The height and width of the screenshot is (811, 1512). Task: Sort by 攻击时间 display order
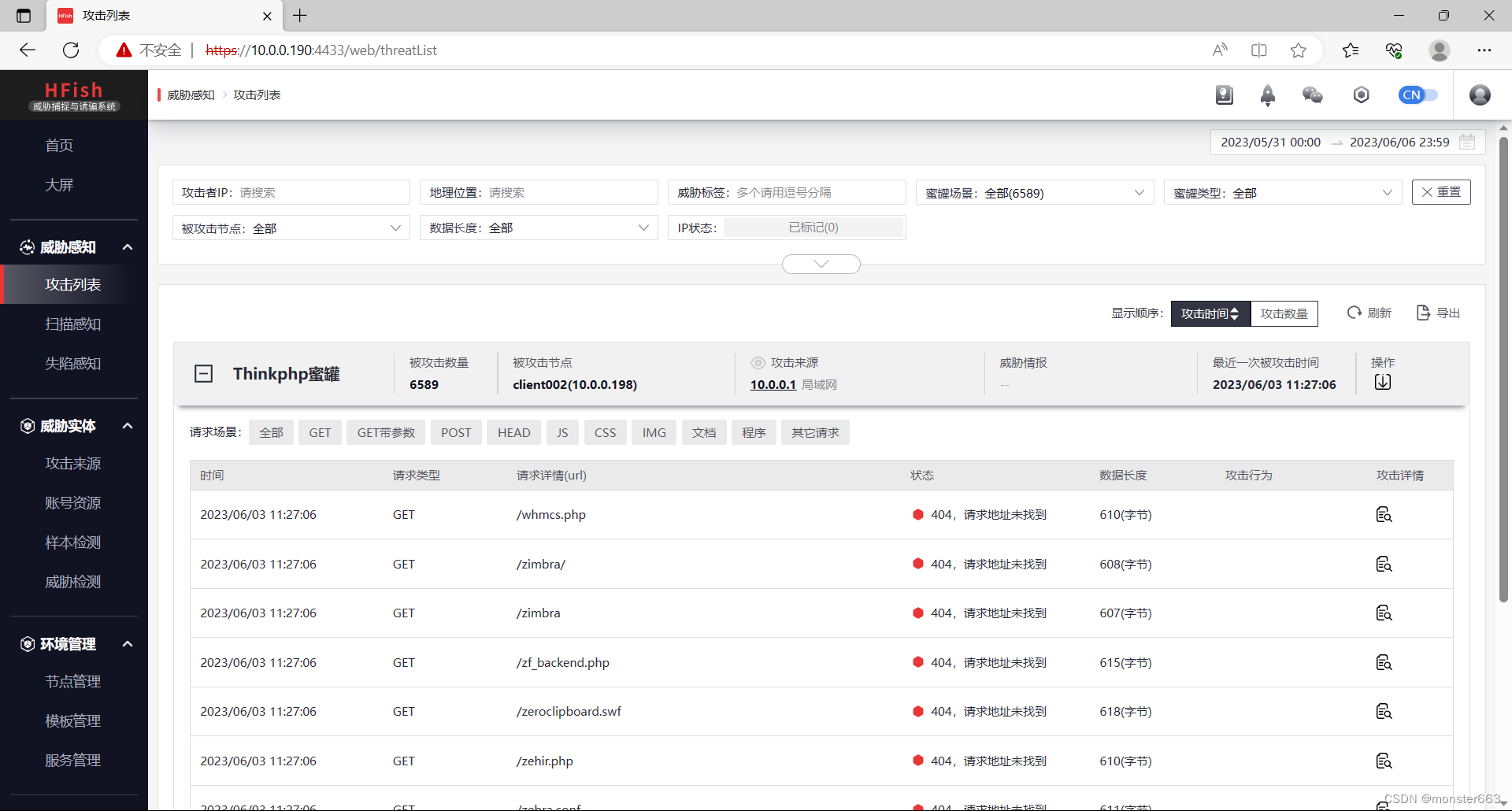(1210, 313)
